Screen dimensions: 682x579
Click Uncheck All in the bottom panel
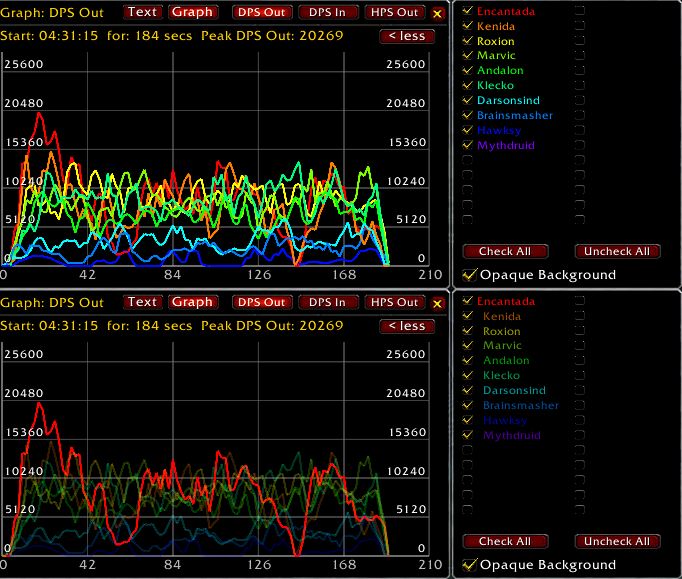click(x=617, y=541)
